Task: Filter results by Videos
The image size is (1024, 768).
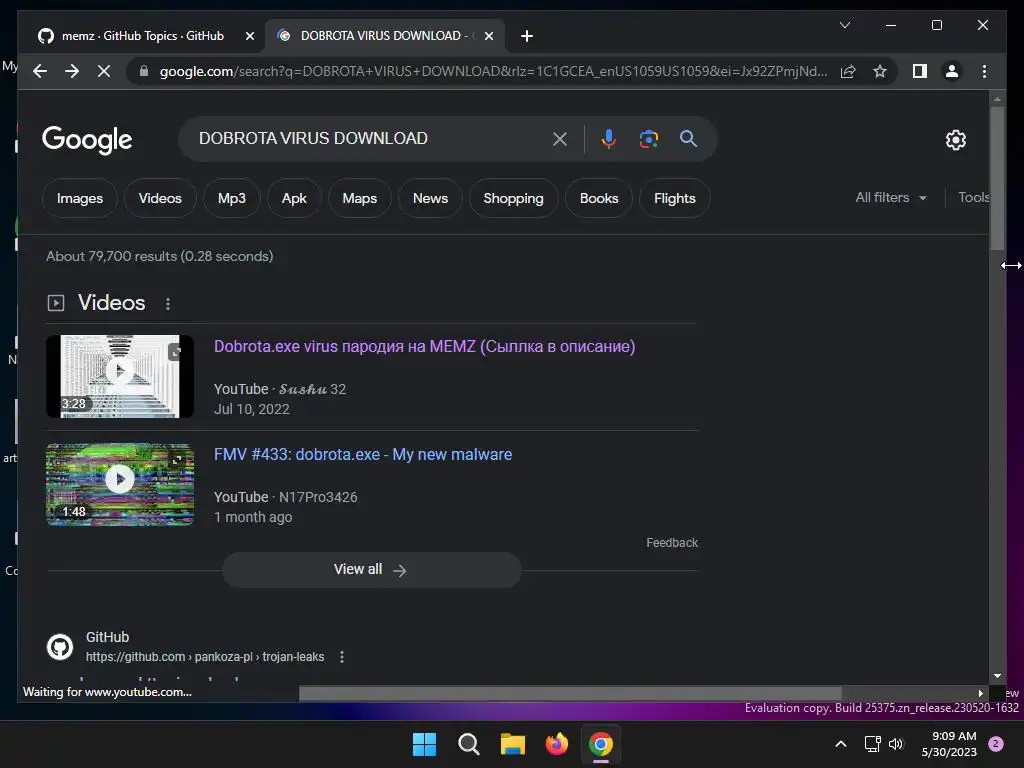Action: pyautogui.click(x=160, y=198)
